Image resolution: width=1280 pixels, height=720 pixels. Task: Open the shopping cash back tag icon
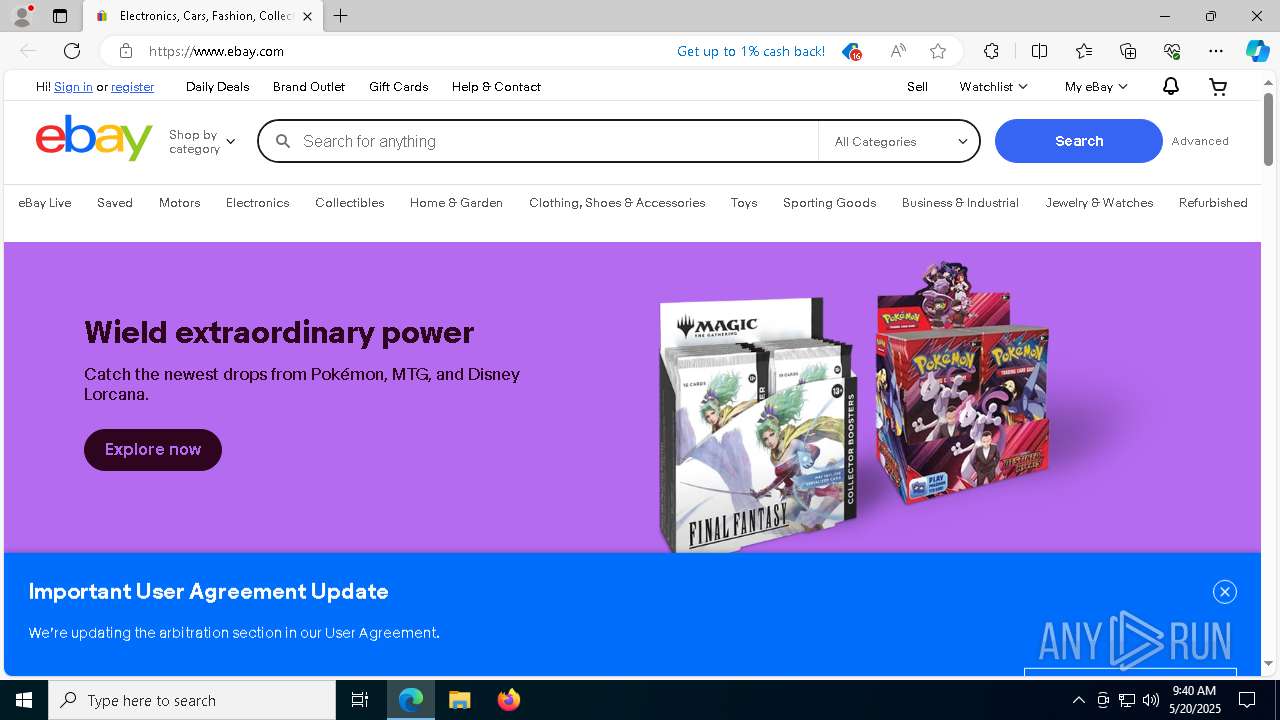click(x=851, y=51)
